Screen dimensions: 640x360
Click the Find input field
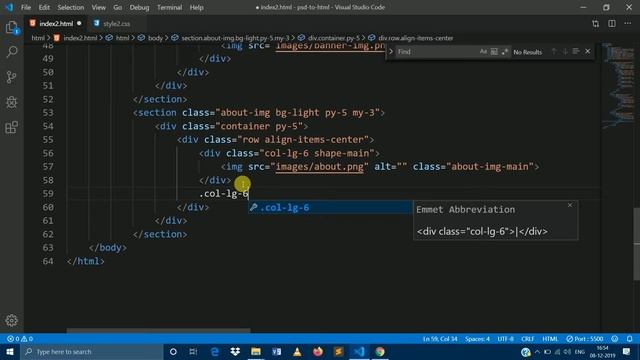pos(437,52)
